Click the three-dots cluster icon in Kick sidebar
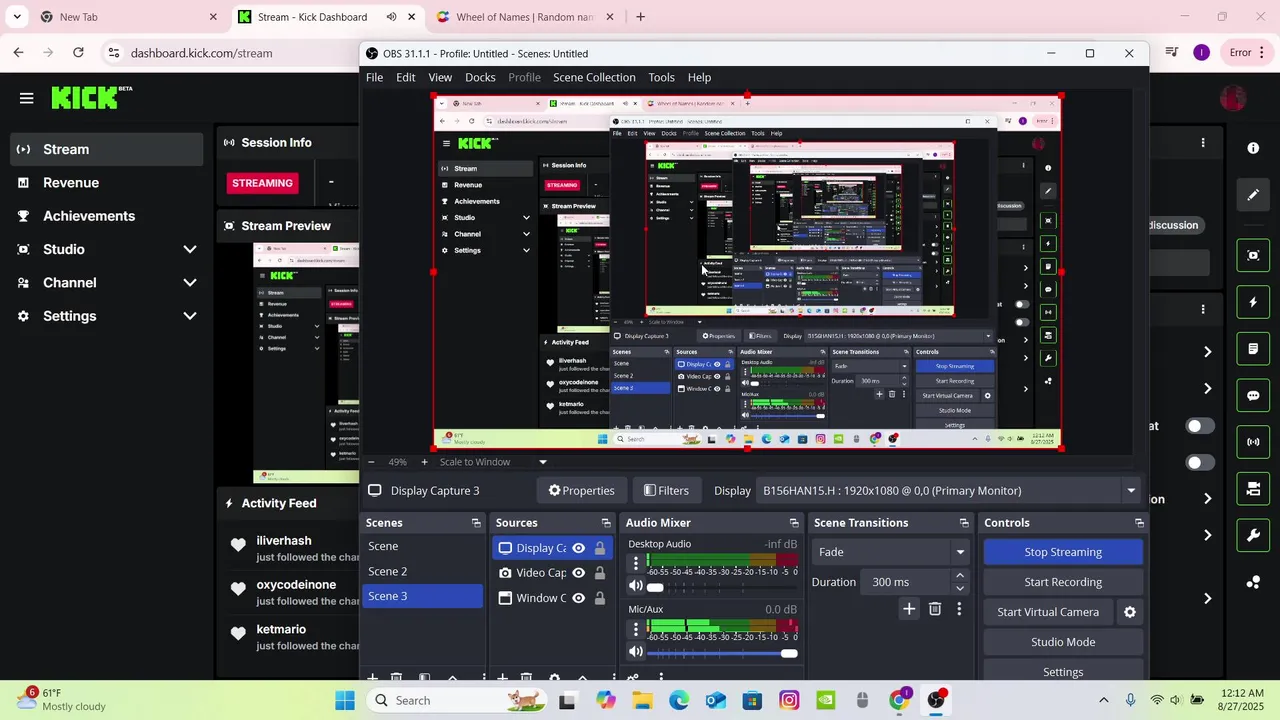Viewport: 1280px width, 720px height. 1253,582
